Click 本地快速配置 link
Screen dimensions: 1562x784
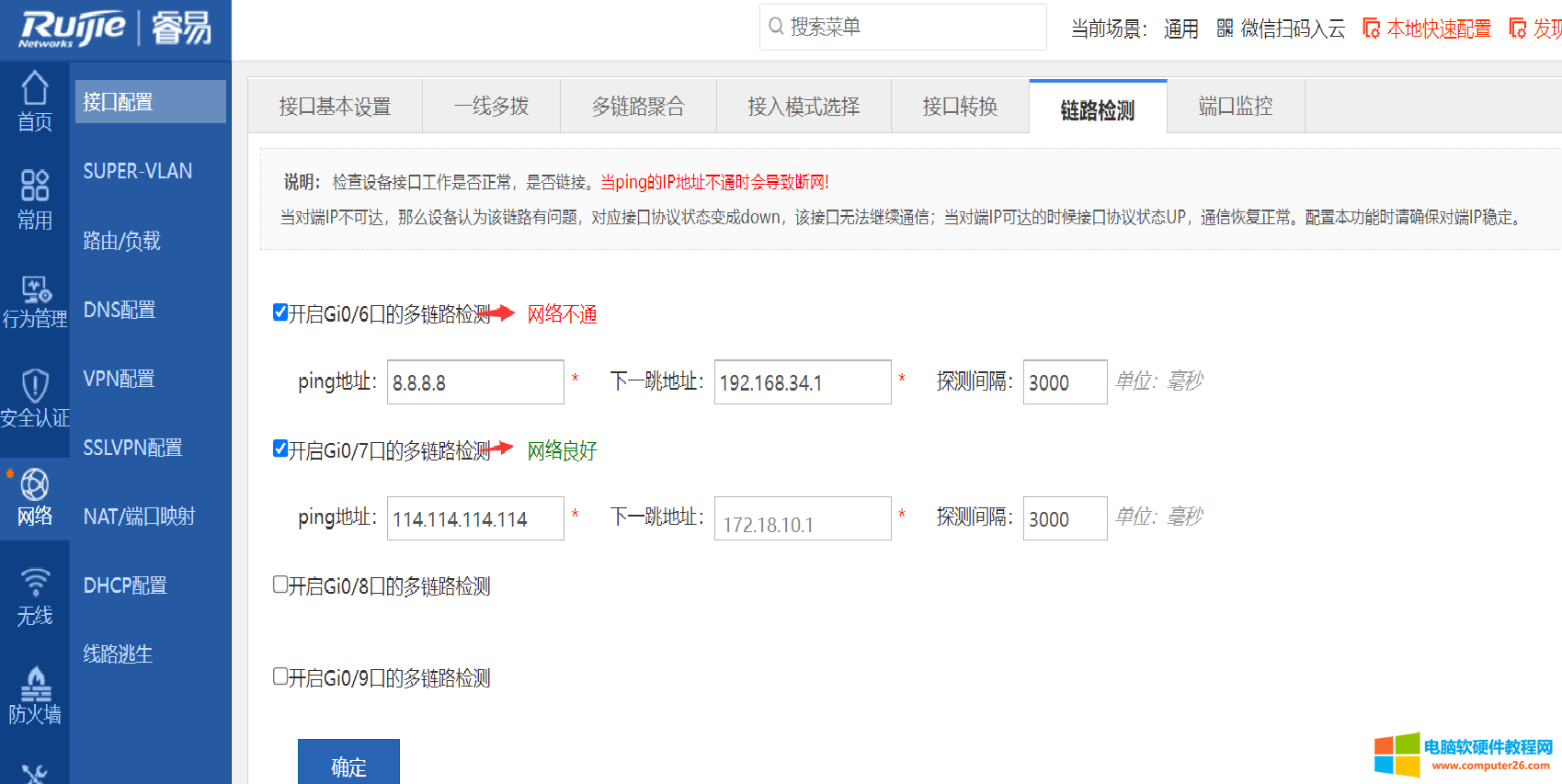pyautogui.click(x=1439, y=28)
